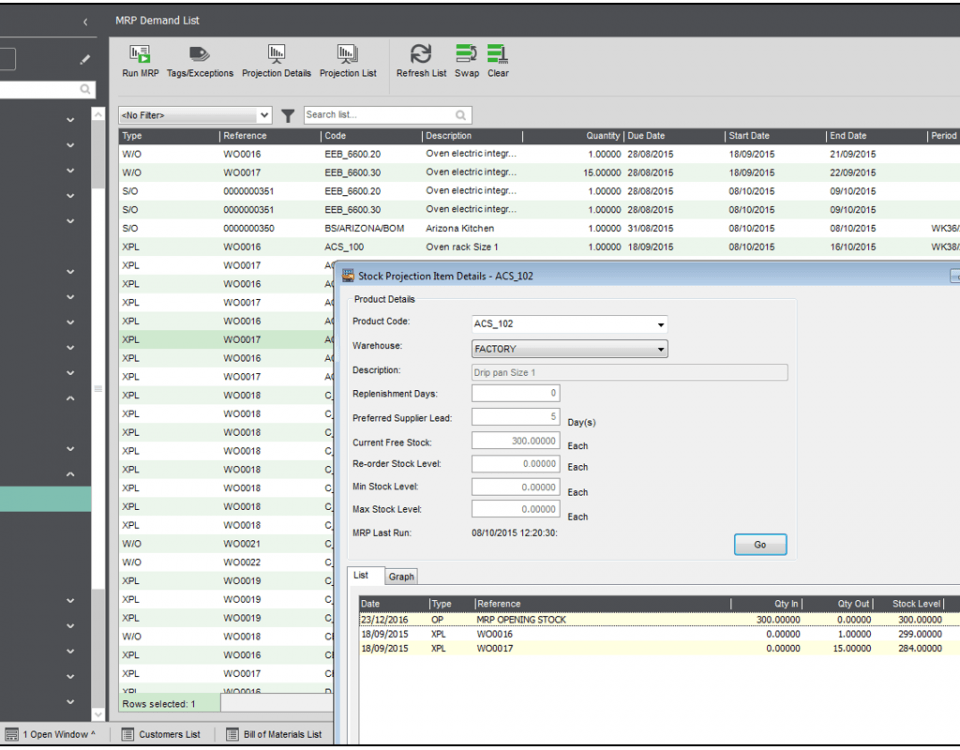
Task: Switch to the Graph tab
Action: pos(401,577)
